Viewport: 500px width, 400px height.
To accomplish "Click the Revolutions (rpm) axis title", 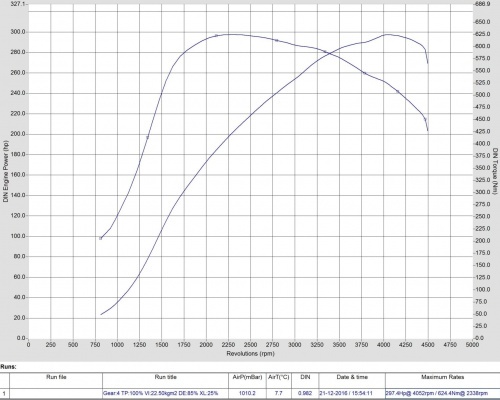I will coord(250,353).
